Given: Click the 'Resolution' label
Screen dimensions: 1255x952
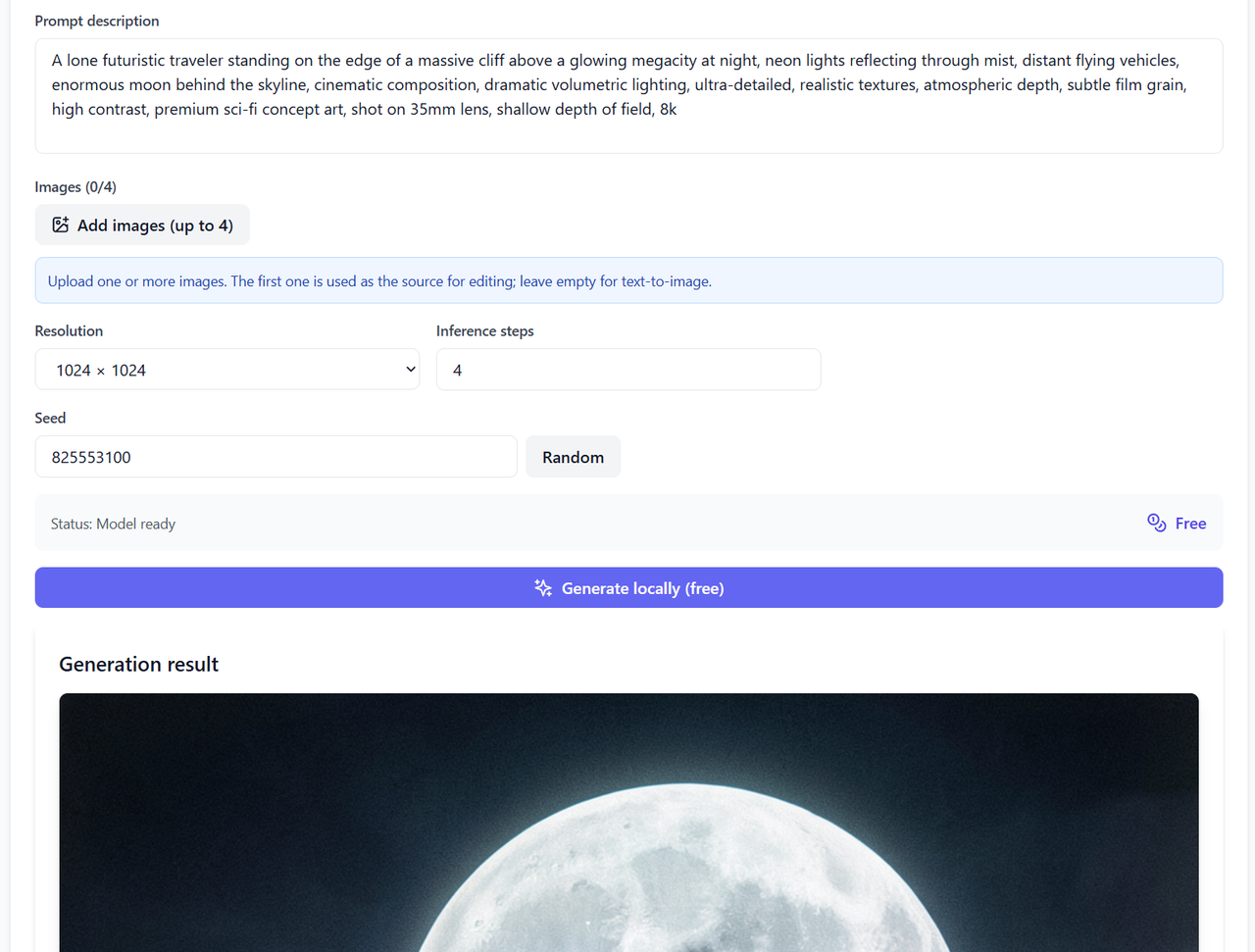Looking at the screenshot, I should coord(69,330).
